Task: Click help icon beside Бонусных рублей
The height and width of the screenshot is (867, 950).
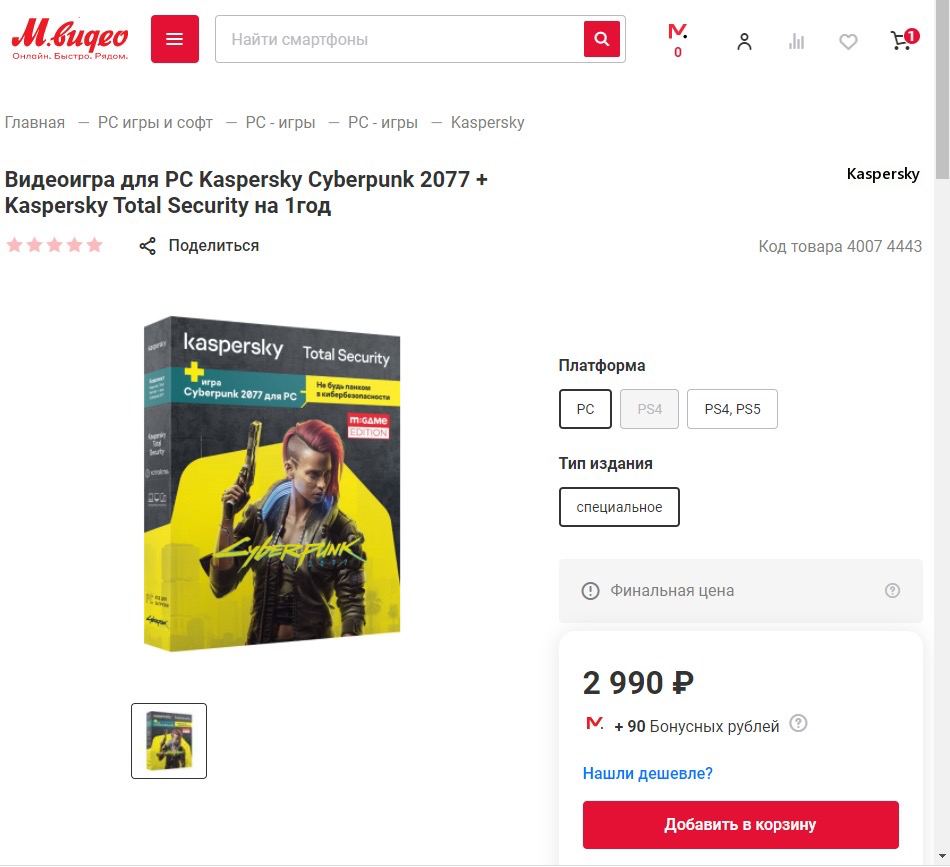Action: [799, 723]
